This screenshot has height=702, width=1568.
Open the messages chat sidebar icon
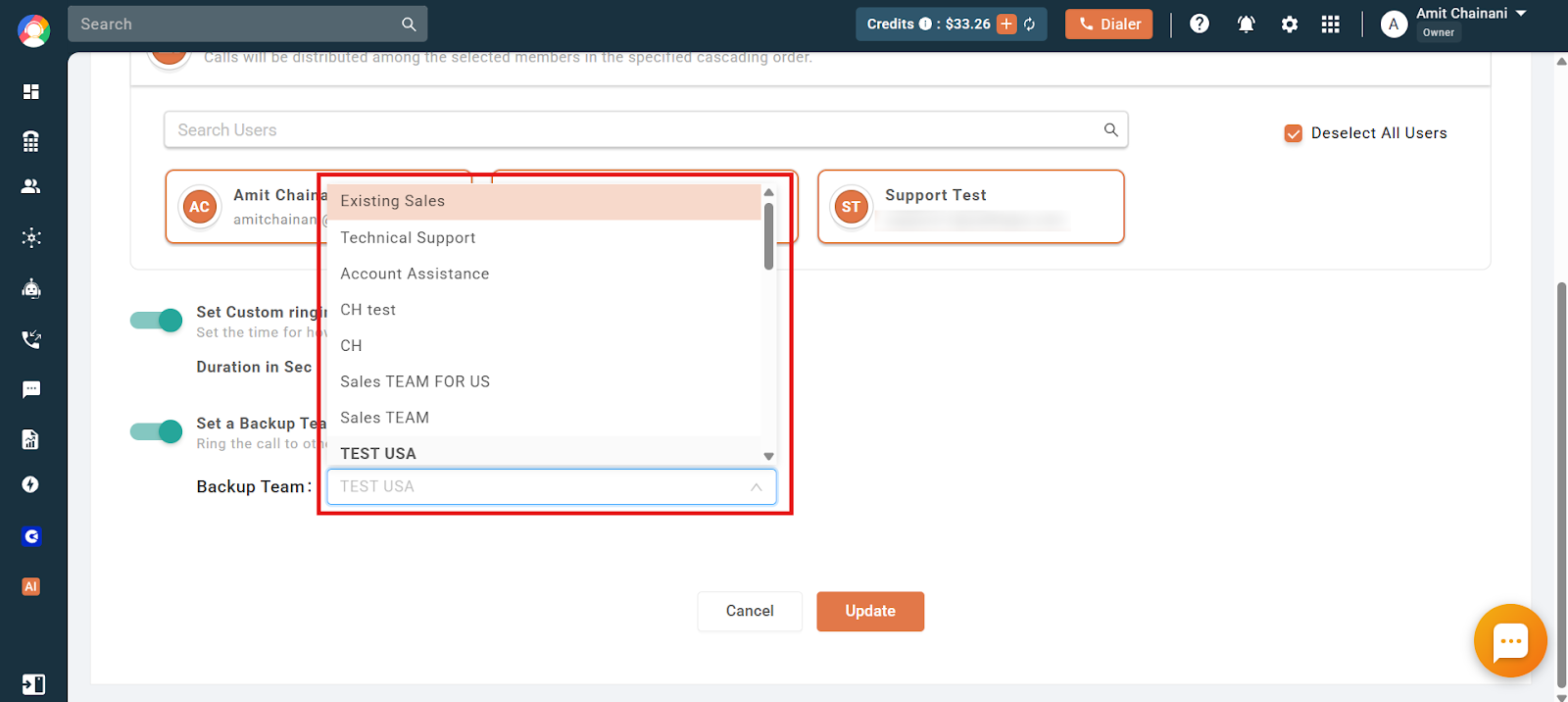[x=31, y=389]
